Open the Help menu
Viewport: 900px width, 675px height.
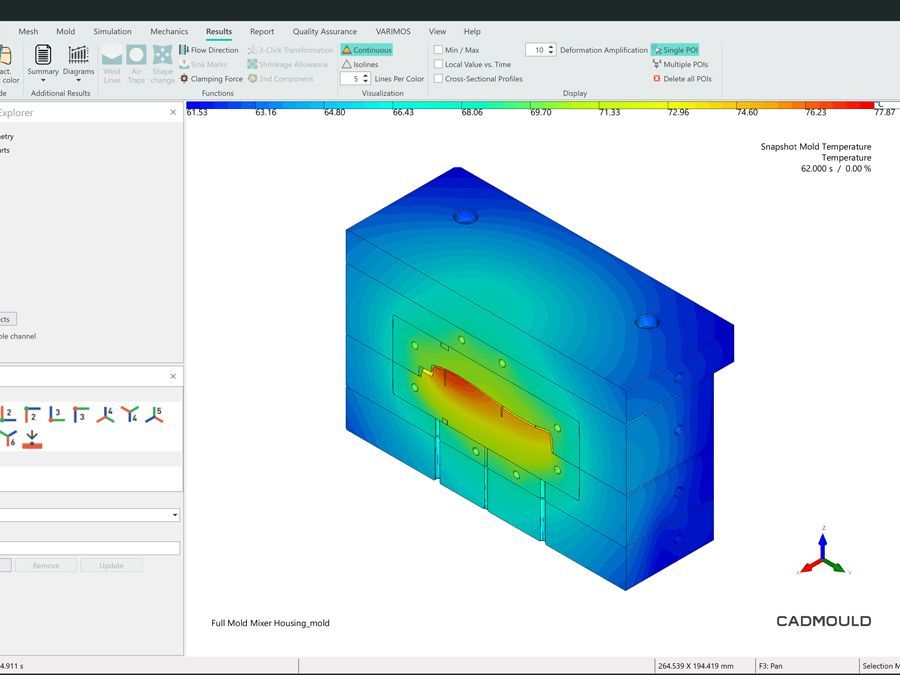tap(472, 32)
